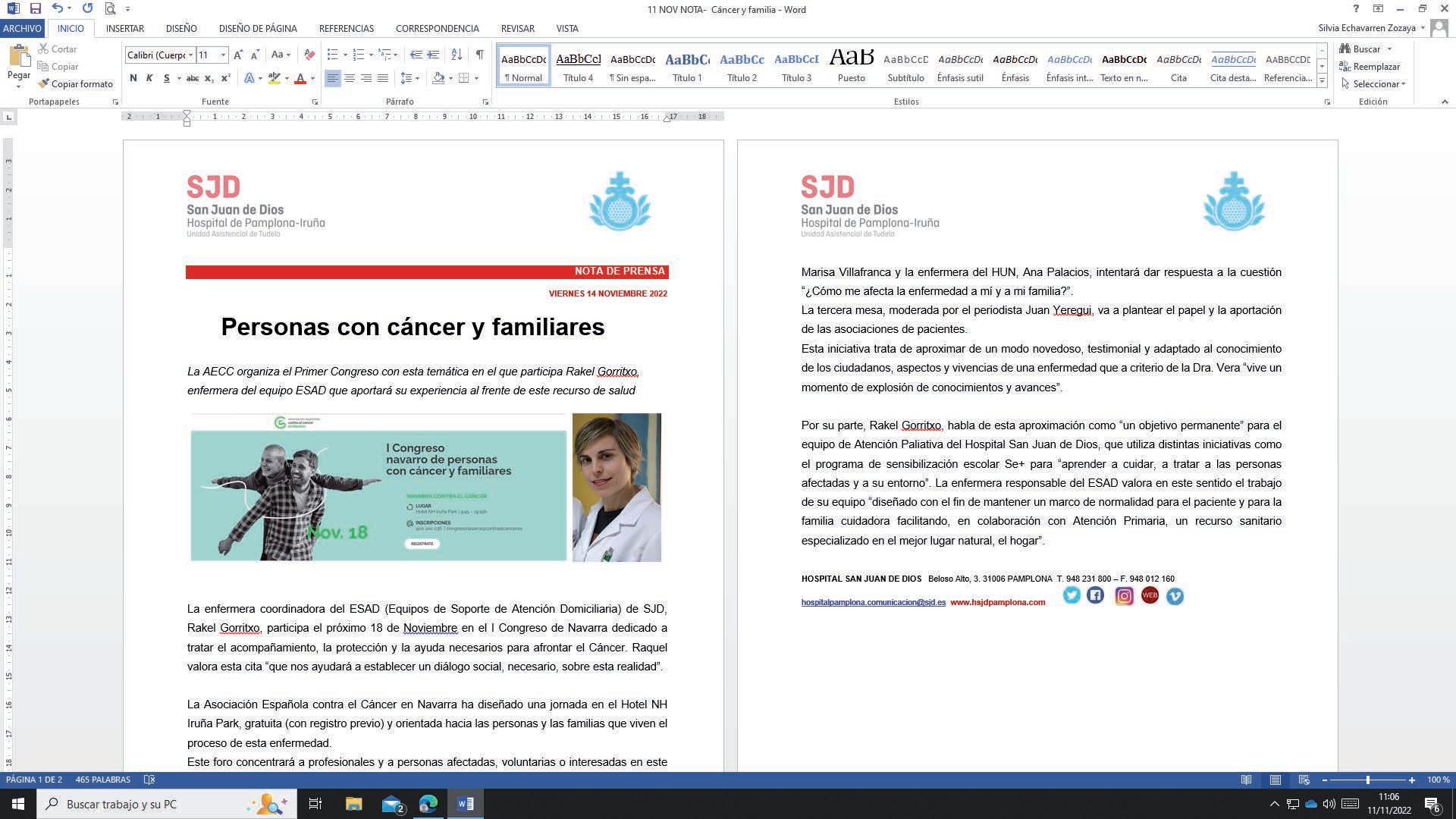1456x819 pixels.
Task: Undo the last action in Quick Access toolbar
Action: coord(57,9)
